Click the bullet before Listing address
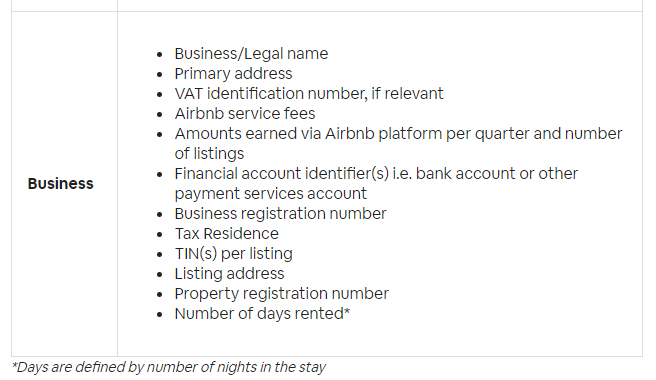This screenshot has width=656, height=380. (159, 275)
